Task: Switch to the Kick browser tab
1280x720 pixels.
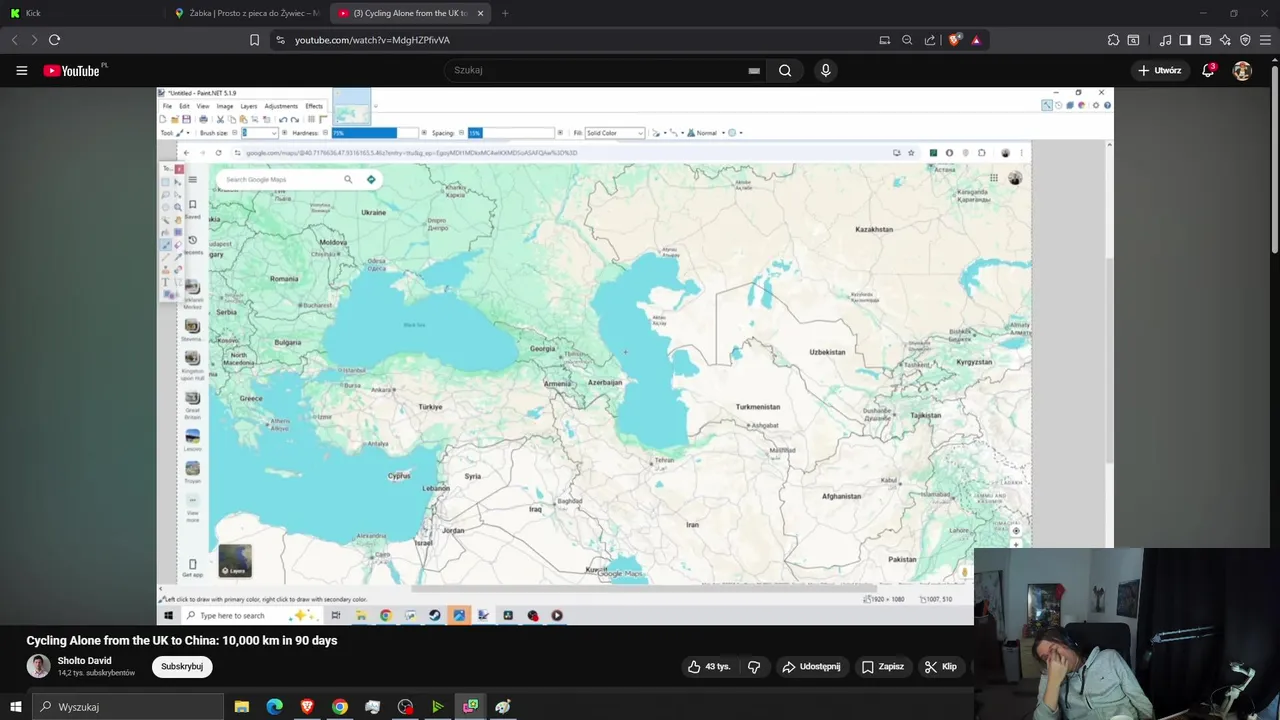Action: pyautogui.click(x=82, y=13)
